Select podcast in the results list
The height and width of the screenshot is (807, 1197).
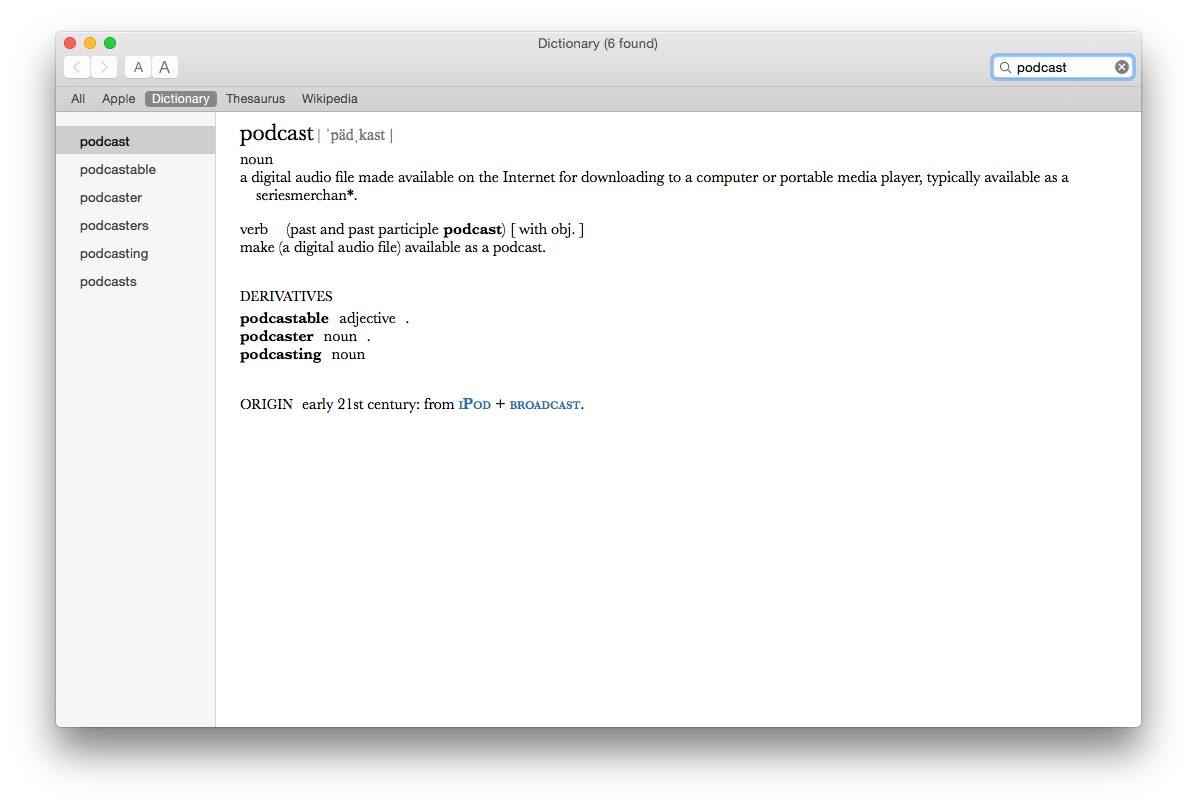click(x=136, y=141)
